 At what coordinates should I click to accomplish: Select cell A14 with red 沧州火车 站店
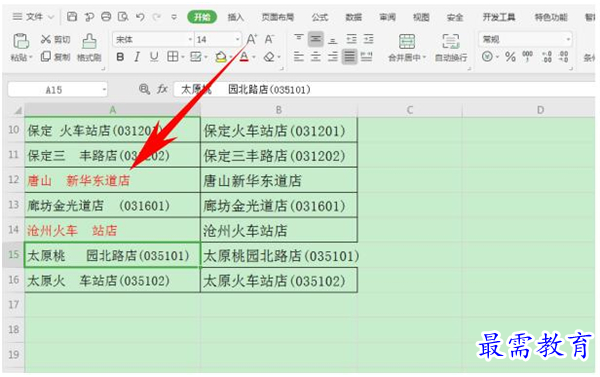(112, 230)
